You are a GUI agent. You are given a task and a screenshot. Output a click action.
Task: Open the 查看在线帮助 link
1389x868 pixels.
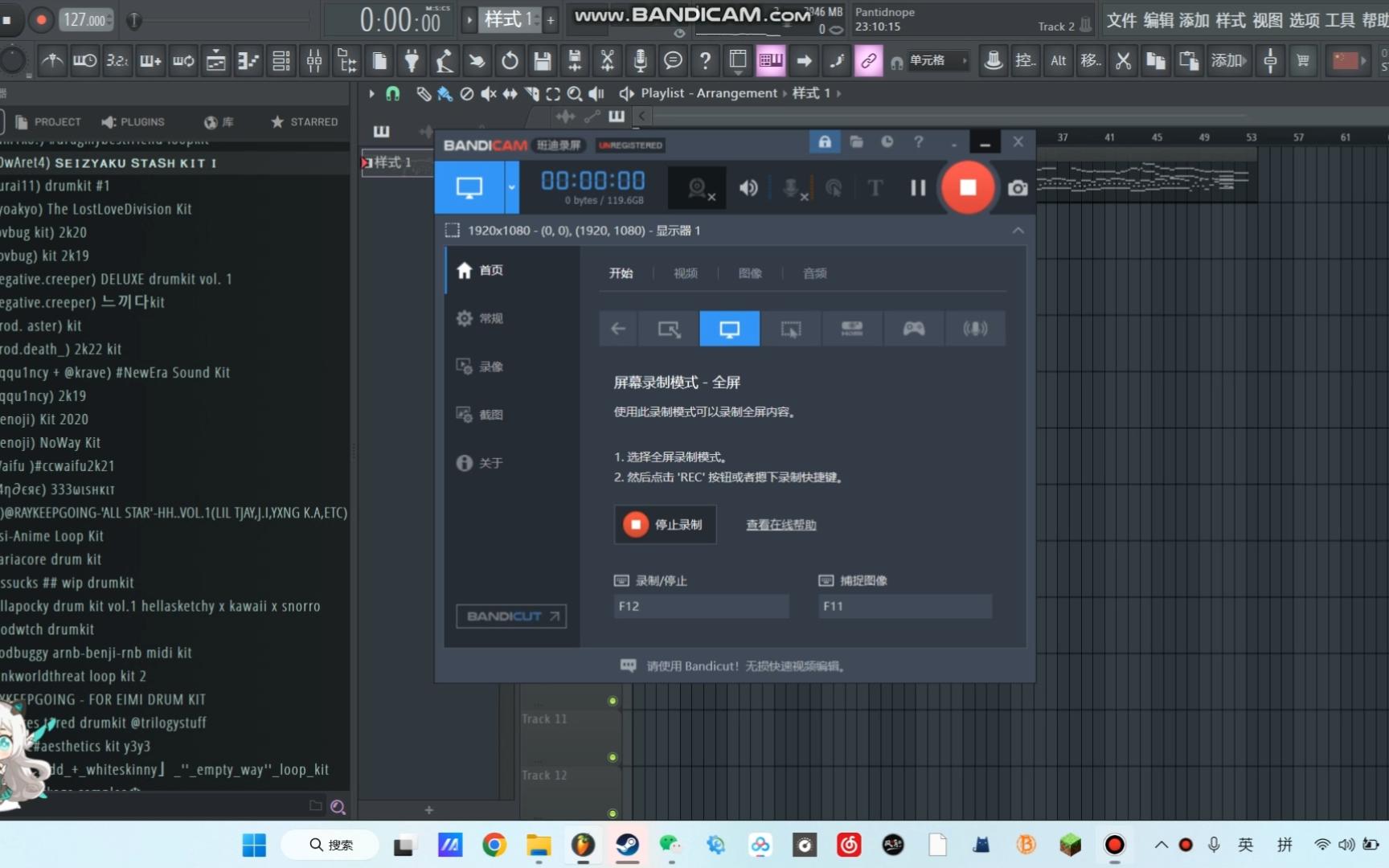[781, 525]
